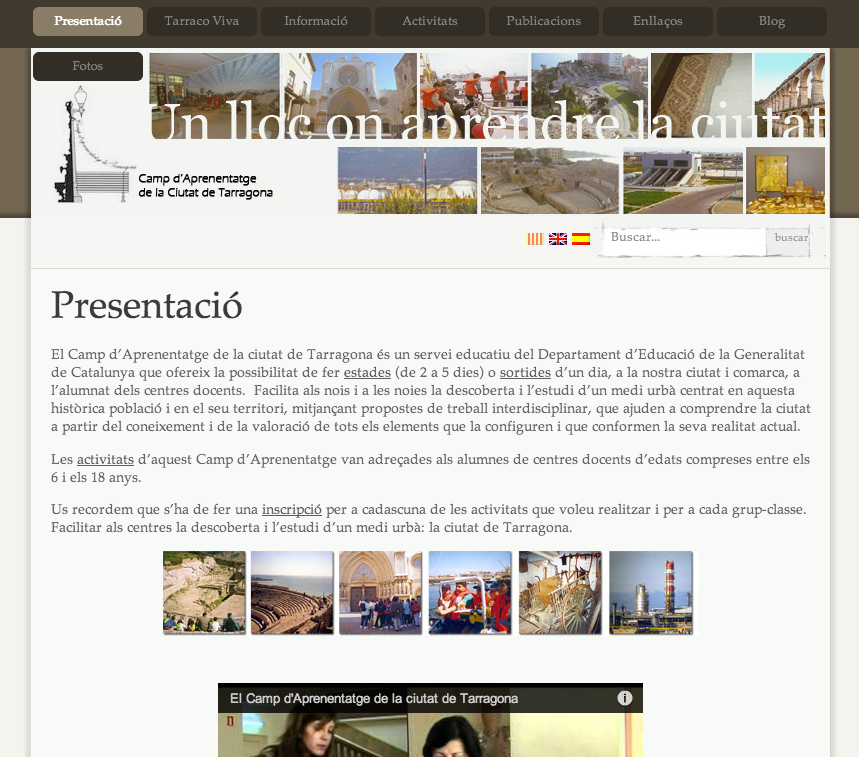Click the video info icon
The image size is (859, 757).
coord(625,698)
